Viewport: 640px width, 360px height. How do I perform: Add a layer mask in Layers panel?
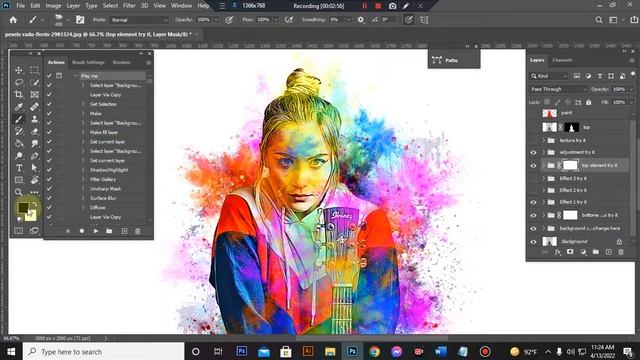pyautogui.click(x=570, y=252)
